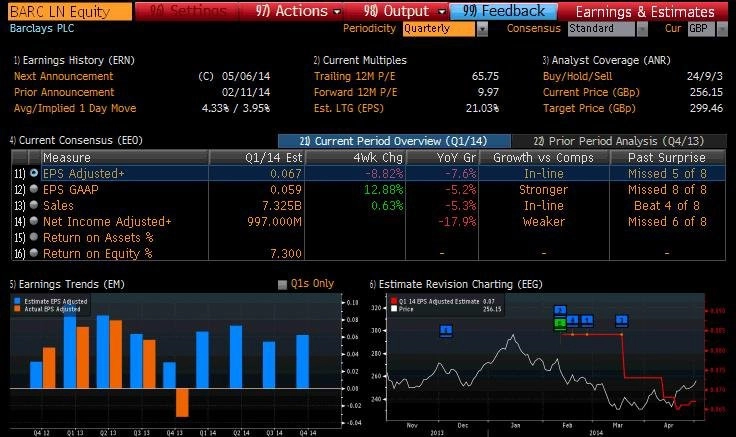Click the orange Actual EPS Adjusted legend swatch
736x437 pixels.
[x=17, y=309]
